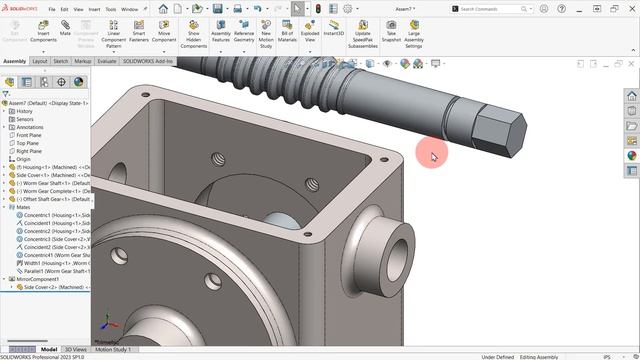Expand the Housing<1> component node
The width and height of the screenshot is (640, 360).
[4, 167]
